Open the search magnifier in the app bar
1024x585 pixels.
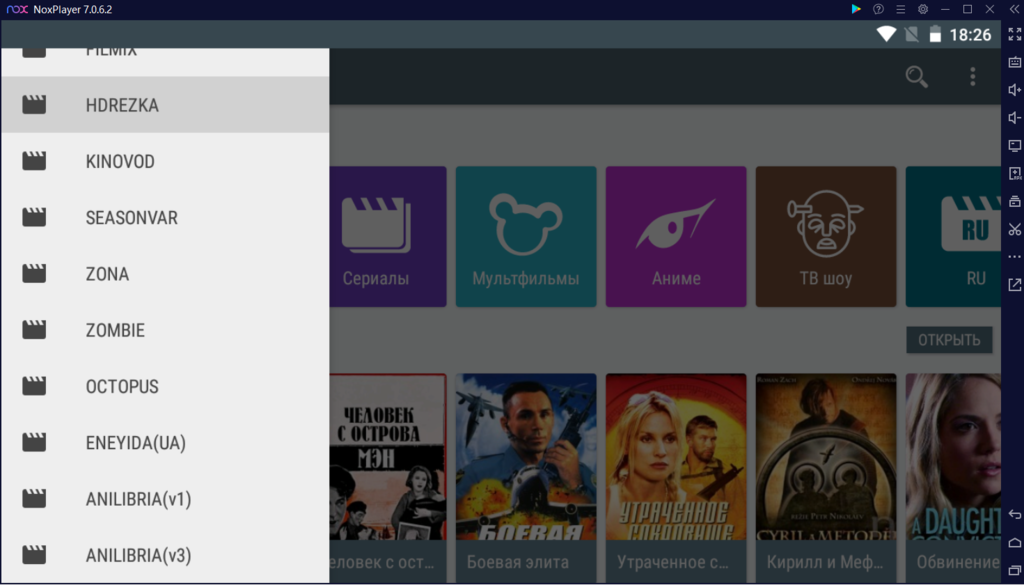(x=916, y=76)
